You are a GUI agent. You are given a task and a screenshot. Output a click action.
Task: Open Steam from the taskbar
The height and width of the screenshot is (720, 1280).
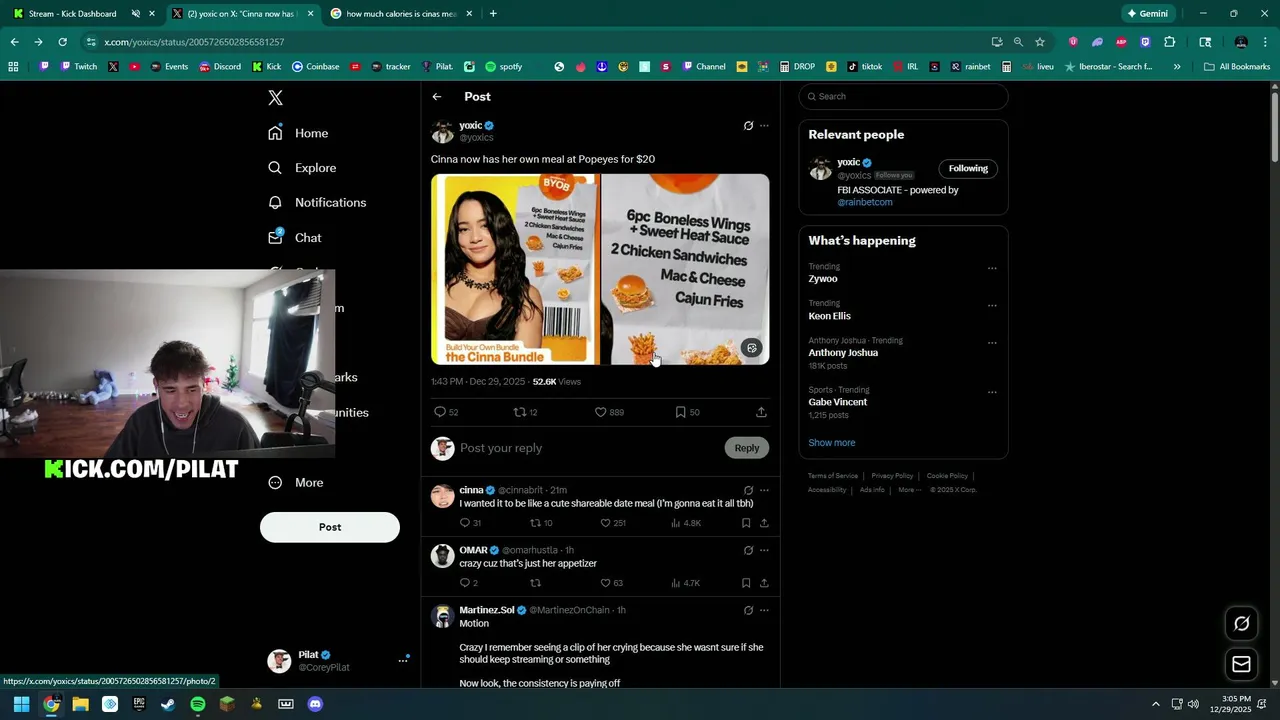click(168, 704)
